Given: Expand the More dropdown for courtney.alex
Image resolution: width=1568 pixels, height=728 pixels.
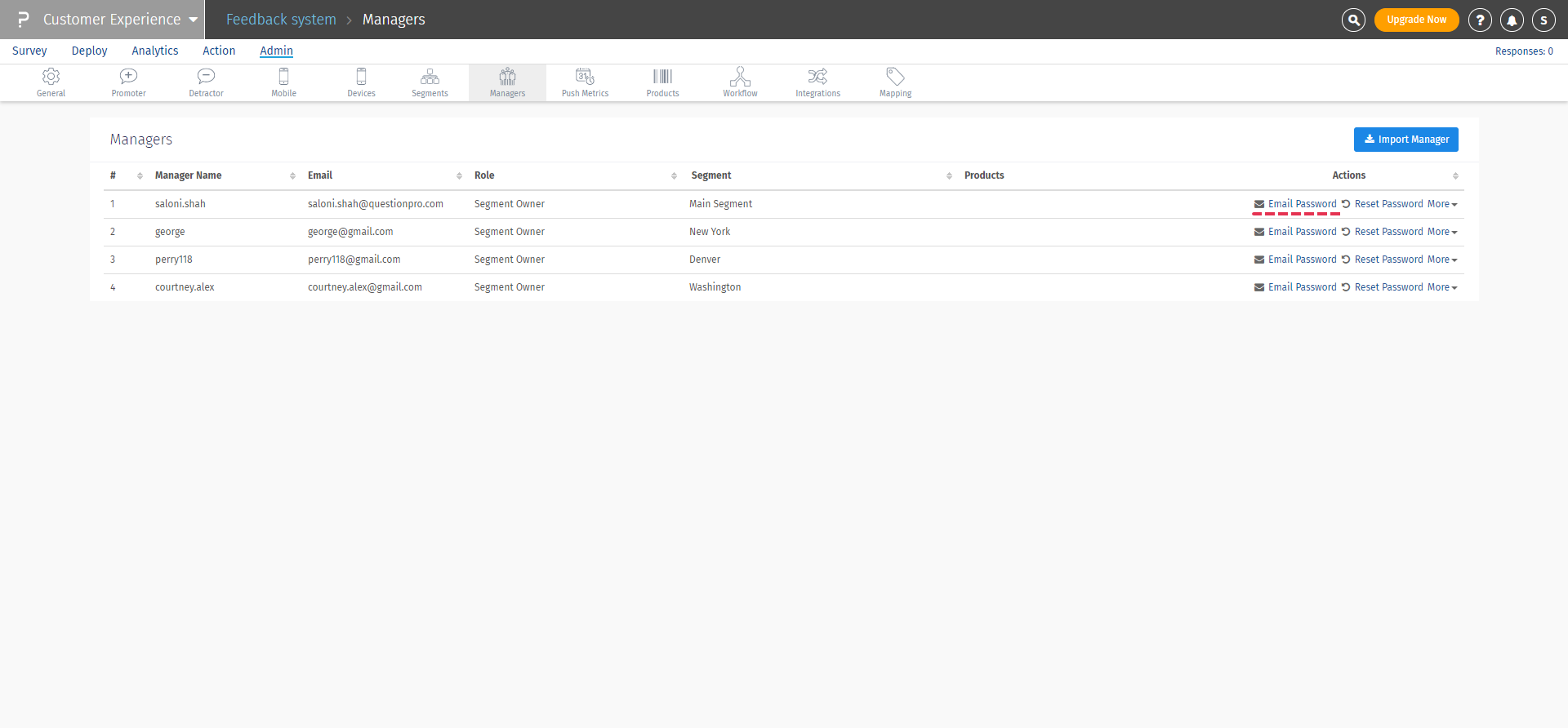Looking at the screenshot, I should tap(1442, 287).
